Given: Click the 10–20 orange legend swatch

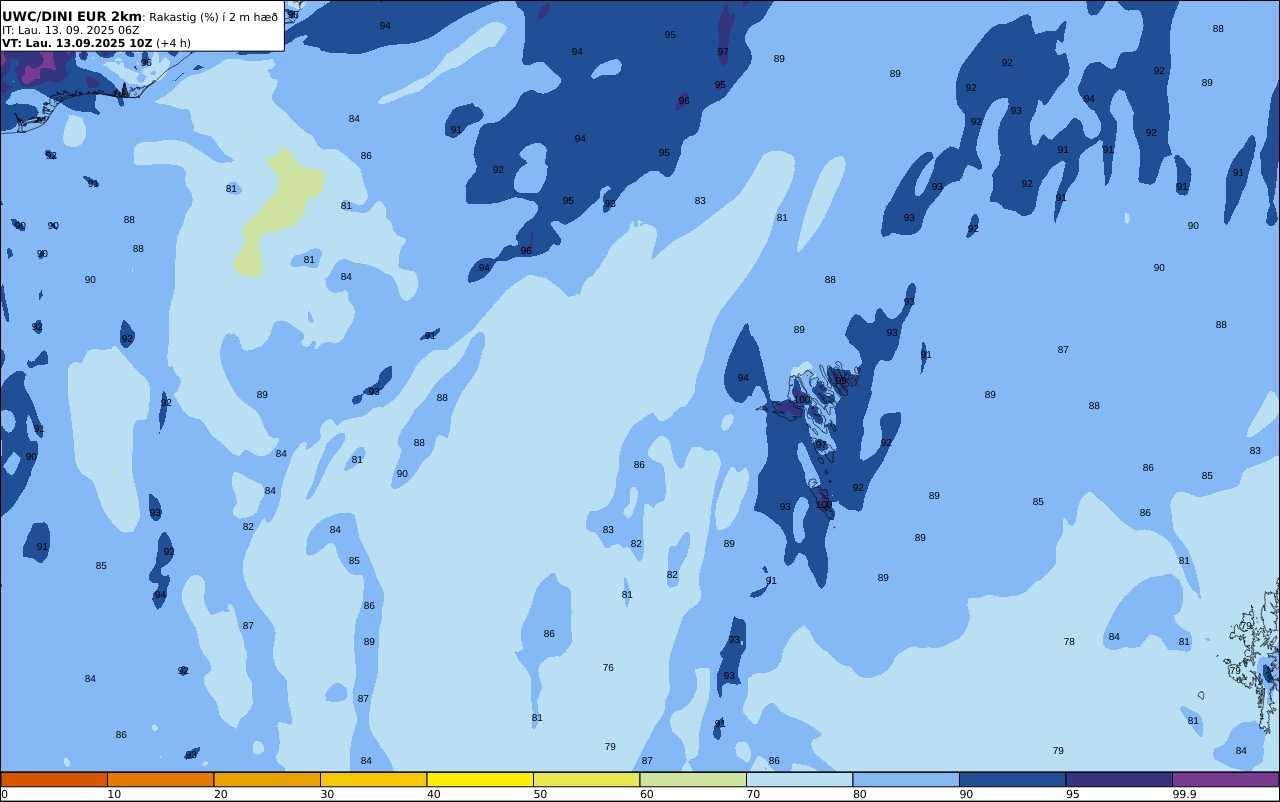Looking at the screenshot, I should point(160,779).
